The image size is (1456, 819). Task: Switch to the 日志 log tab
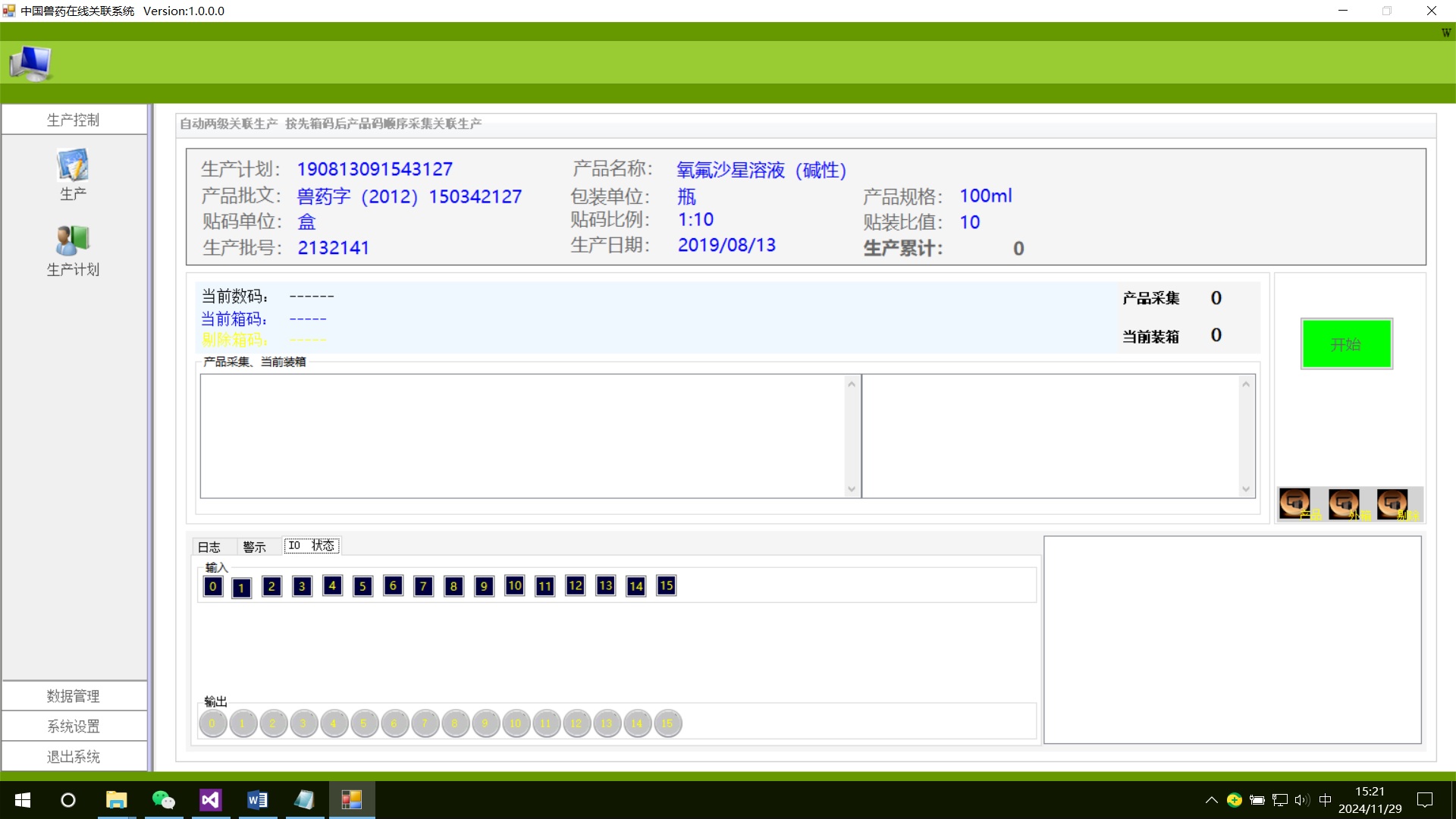pyautogui.click(x=209, y=546)
